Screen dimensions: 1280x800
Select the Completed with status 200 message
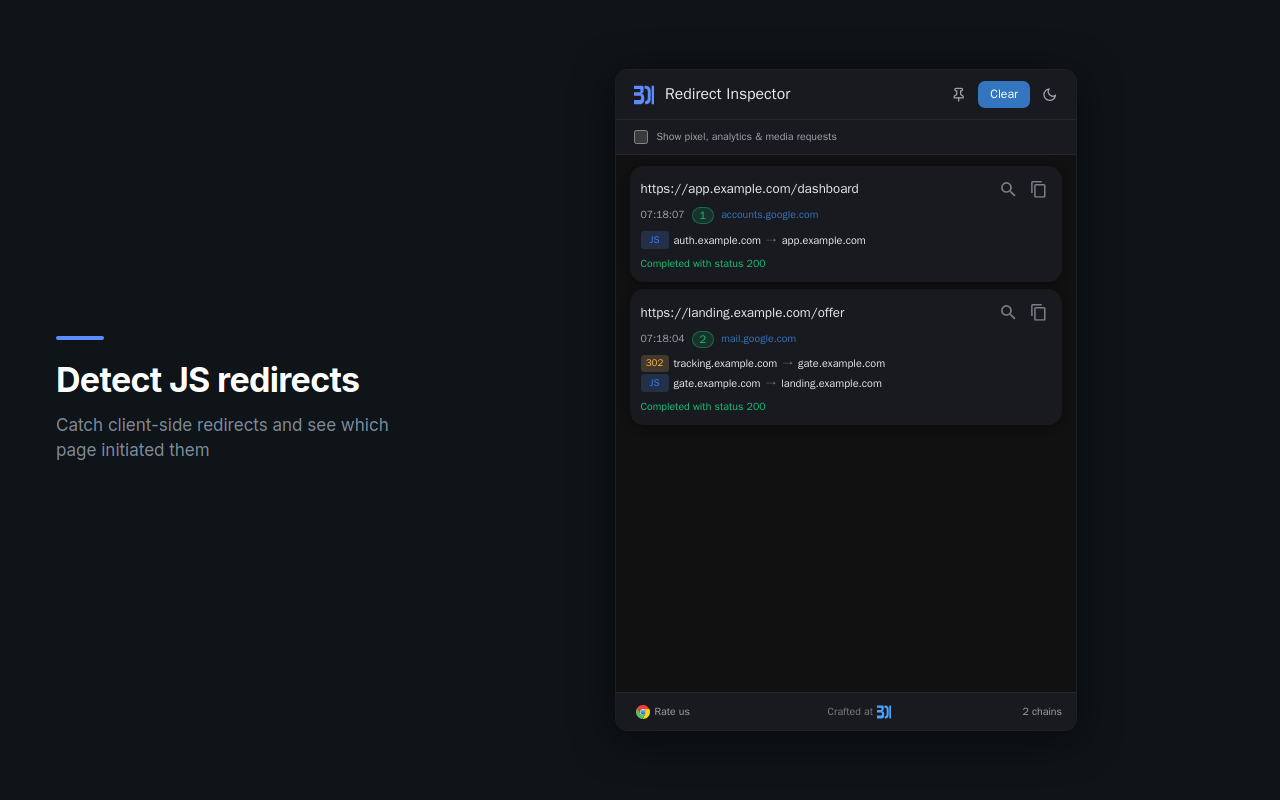[x=702, y=263]
